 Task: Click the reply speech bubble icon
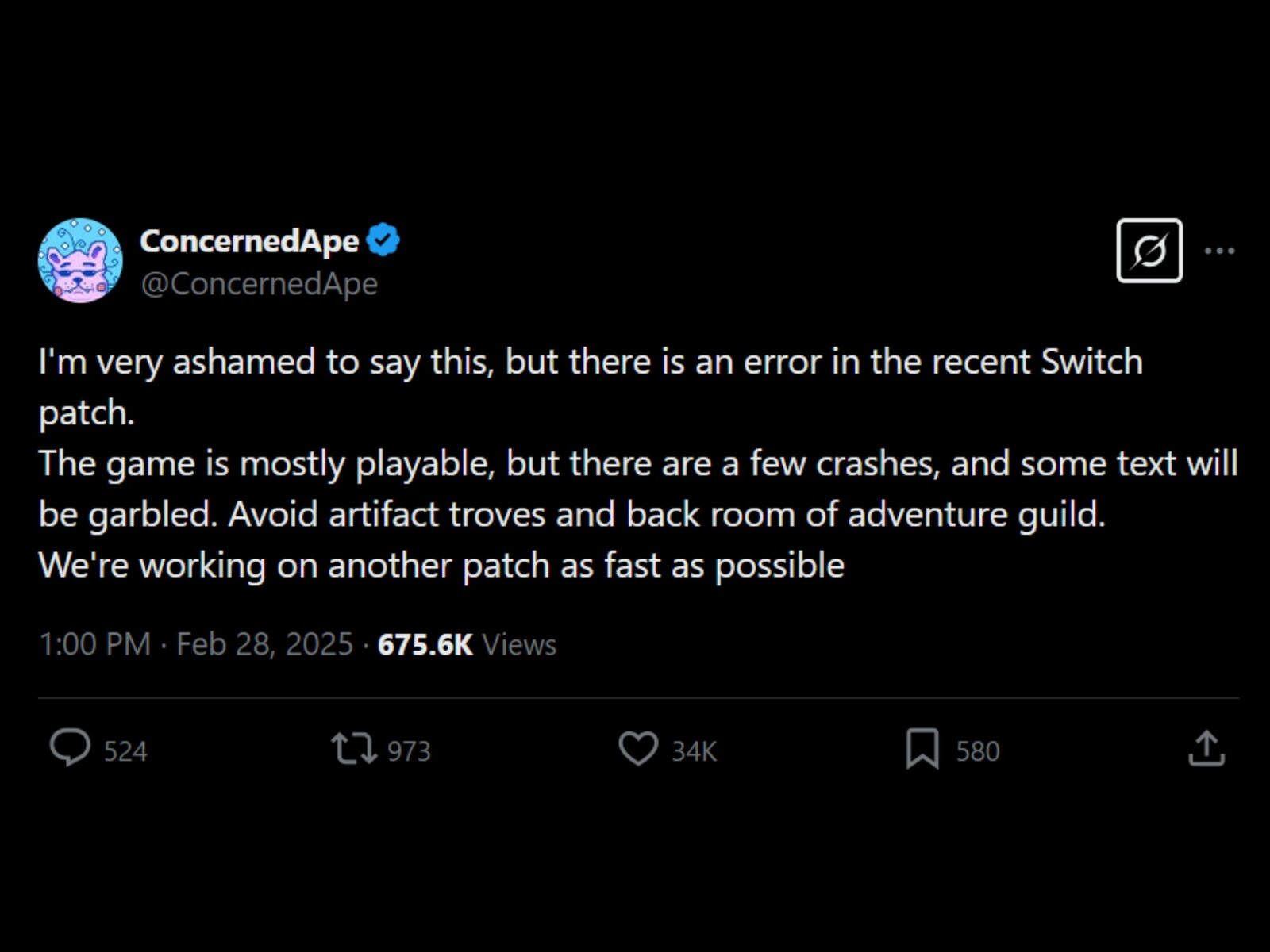(70, 748)
